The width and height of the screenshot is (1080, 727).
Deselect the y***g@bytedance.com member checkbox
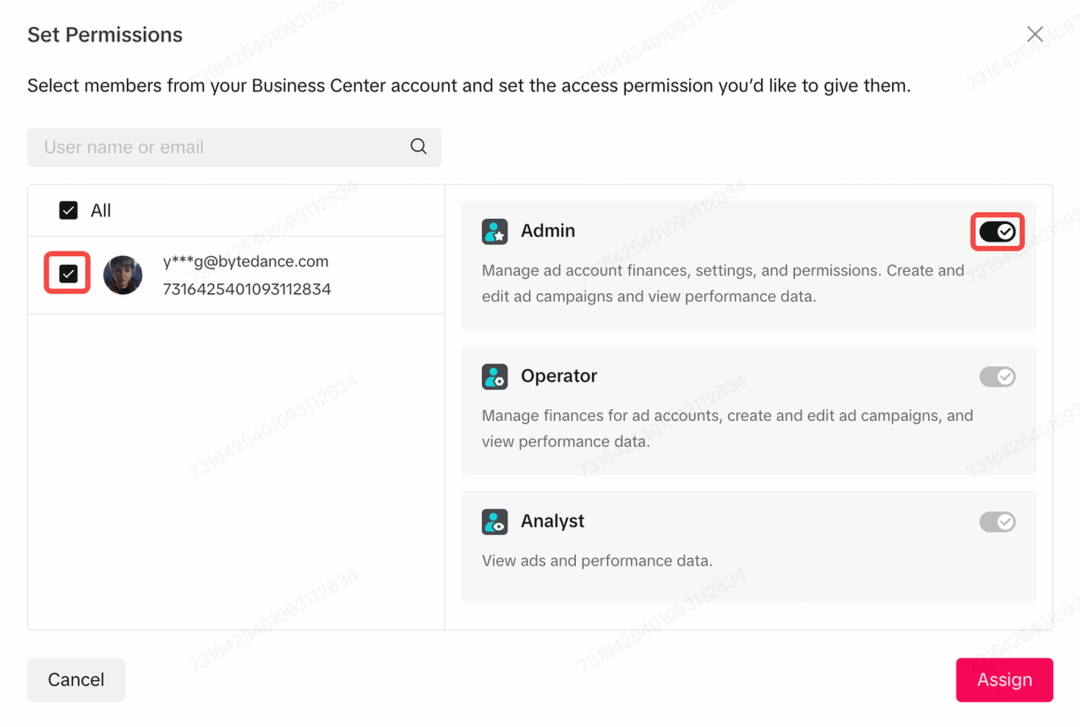coord(68,274)
